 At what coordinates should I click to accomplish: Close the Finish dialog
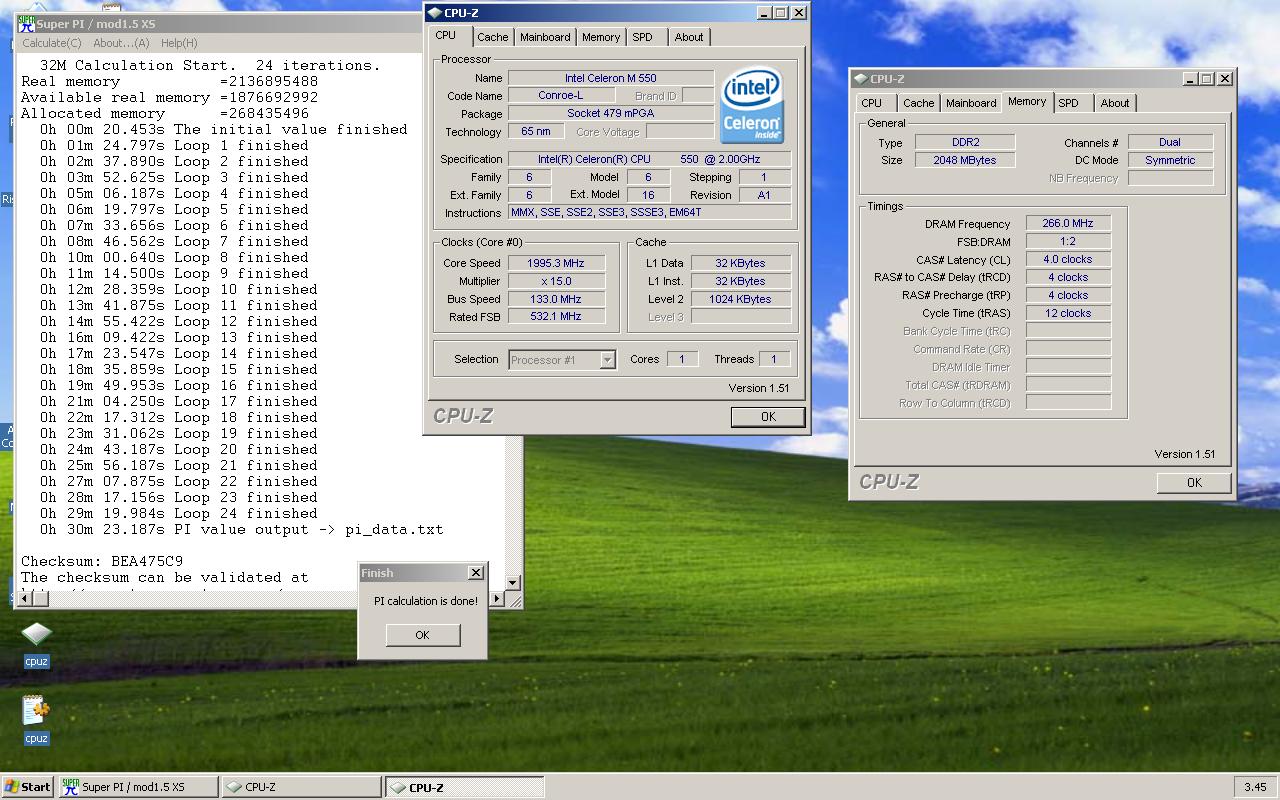pos(476,573)
